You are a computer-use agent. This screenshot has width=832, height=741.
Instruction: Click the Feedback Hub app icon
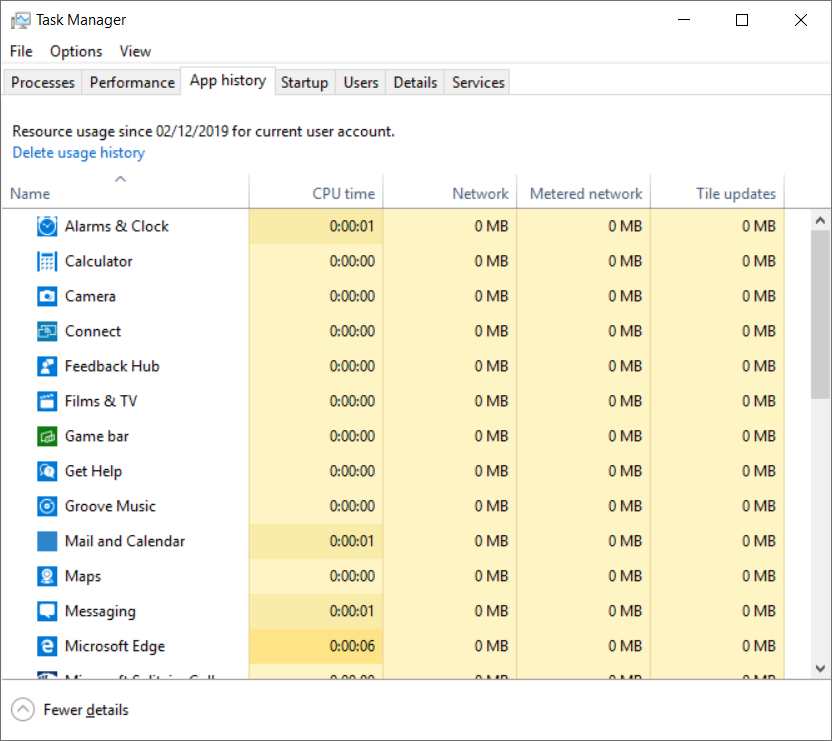pos(47,366)
